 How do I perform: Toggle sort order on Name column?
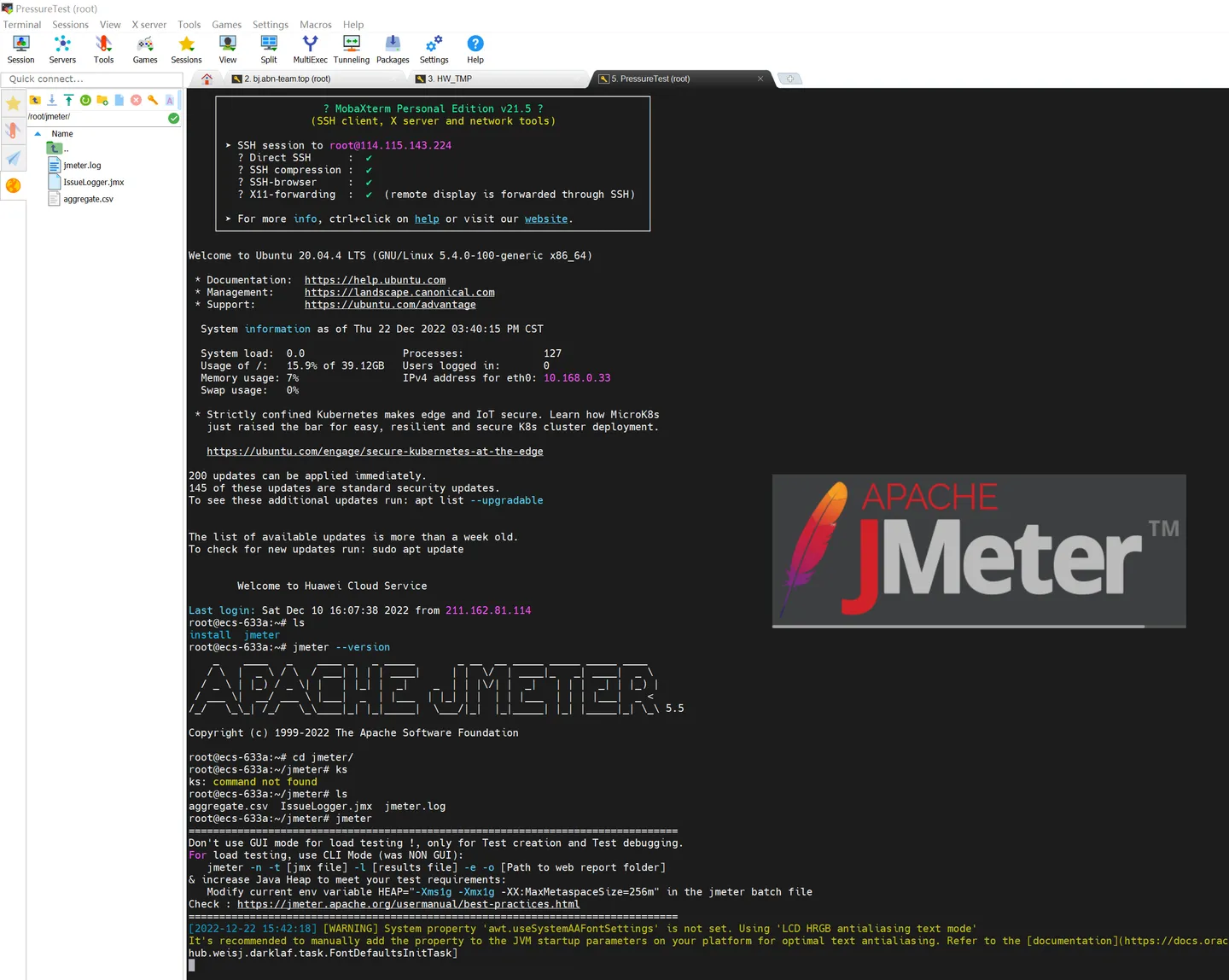click(x=62, y=134)
